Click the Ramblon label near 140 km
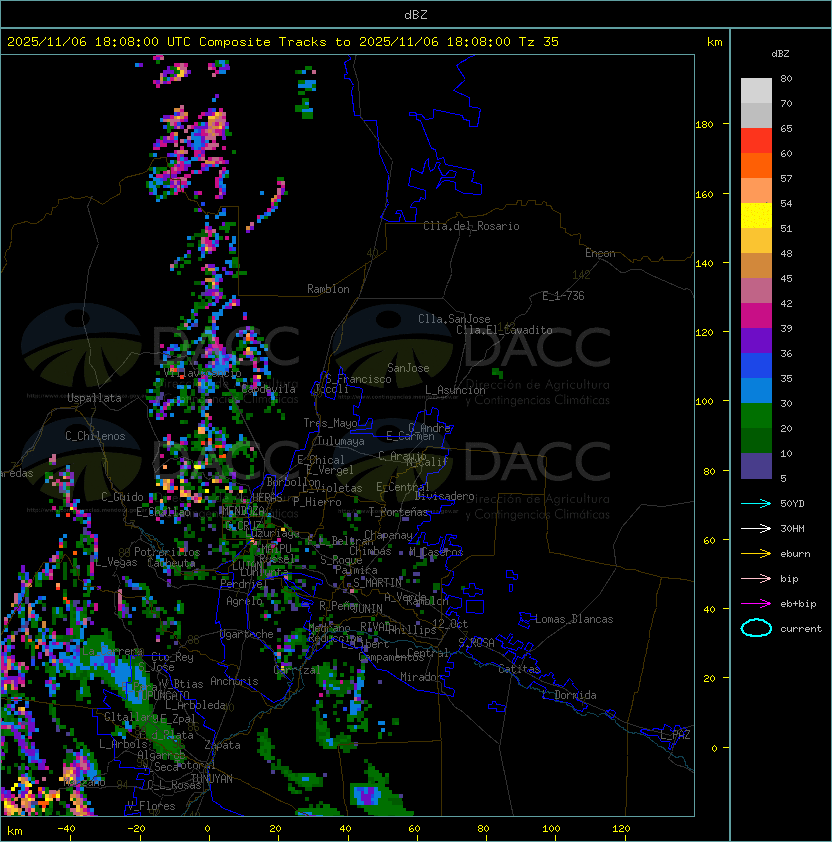832x842 pixels. pos(328,289)
